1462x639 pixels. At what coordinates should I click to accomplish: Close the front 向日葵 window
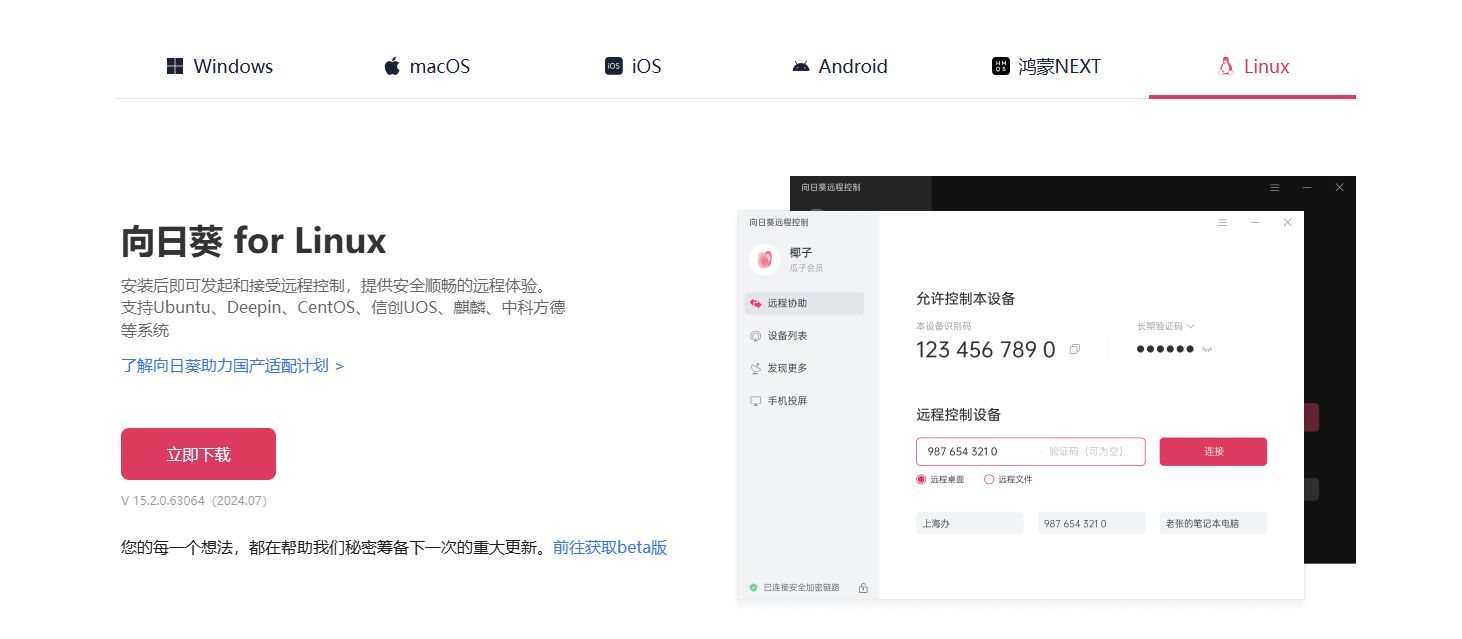1288,222
